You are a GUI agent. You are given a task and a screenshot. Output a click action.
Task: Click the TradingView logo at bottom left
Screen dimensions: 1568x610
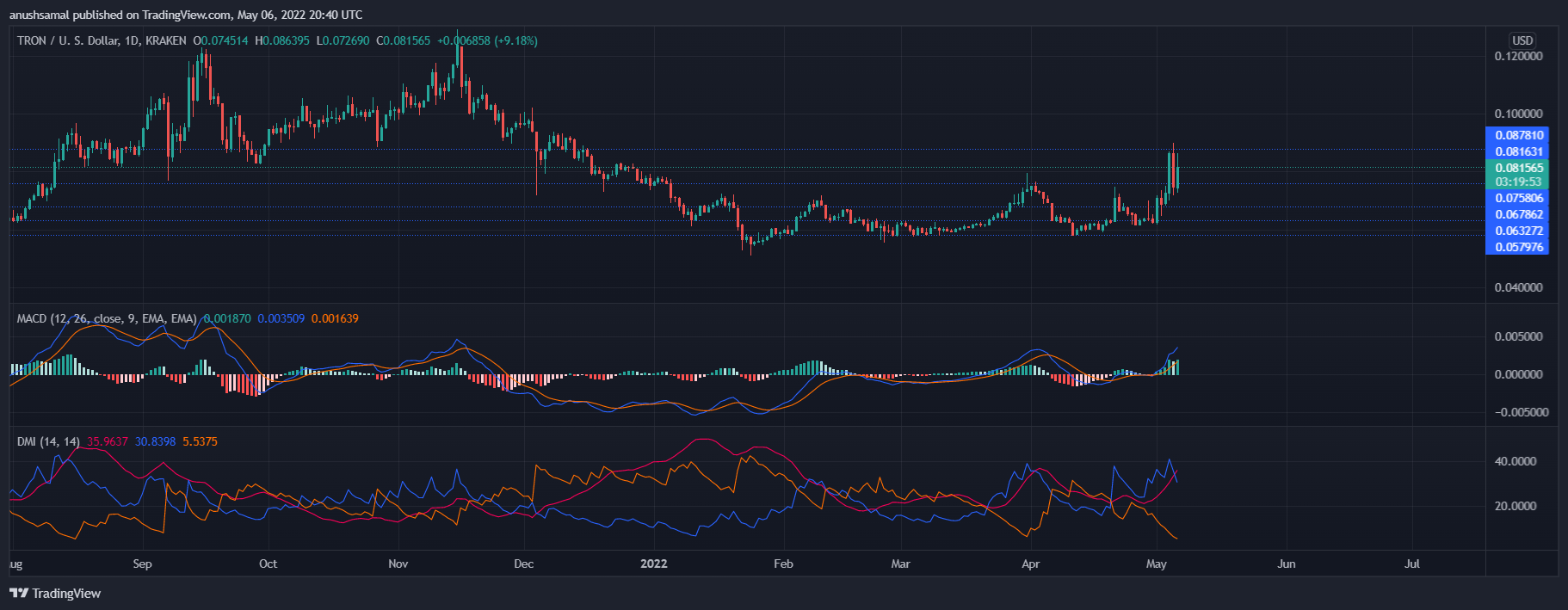[x=55, y=594]
